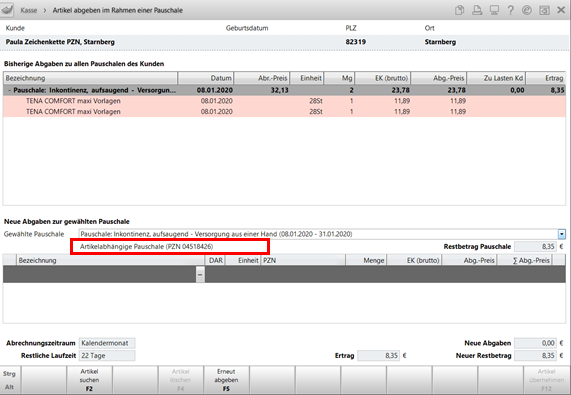The width and height of the screenshot is (571, 395).
Task: Click Artikelabhängige Pauschale (PZN 04518426) text
Action: [x=146, y=246]
